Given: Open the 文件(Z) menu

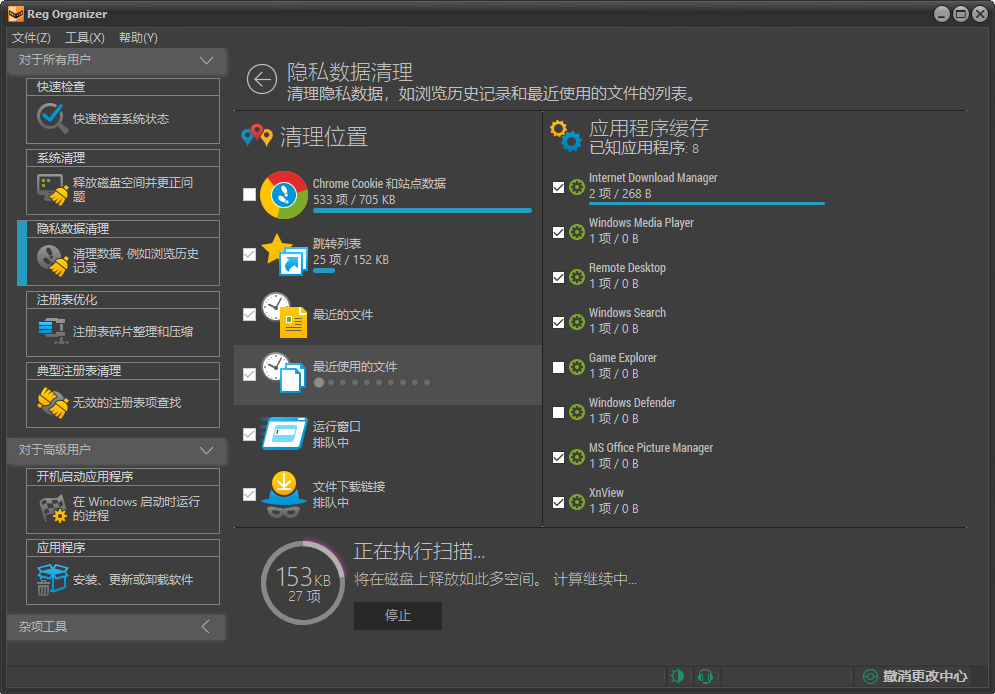Looking at the screenshot, I should 31,37.
